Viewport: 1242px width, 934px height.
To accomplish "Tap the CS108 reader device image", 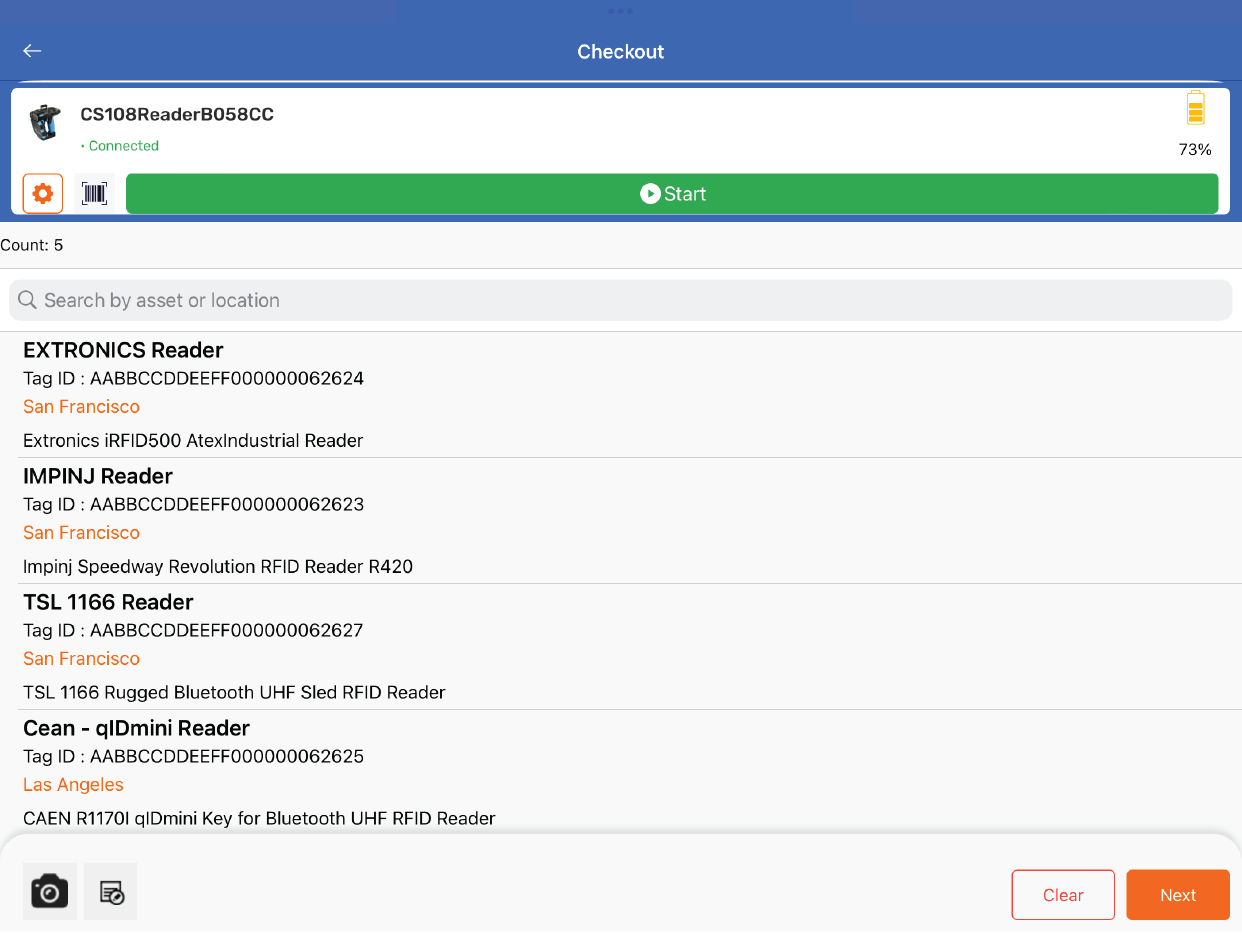I will [45, 123].
